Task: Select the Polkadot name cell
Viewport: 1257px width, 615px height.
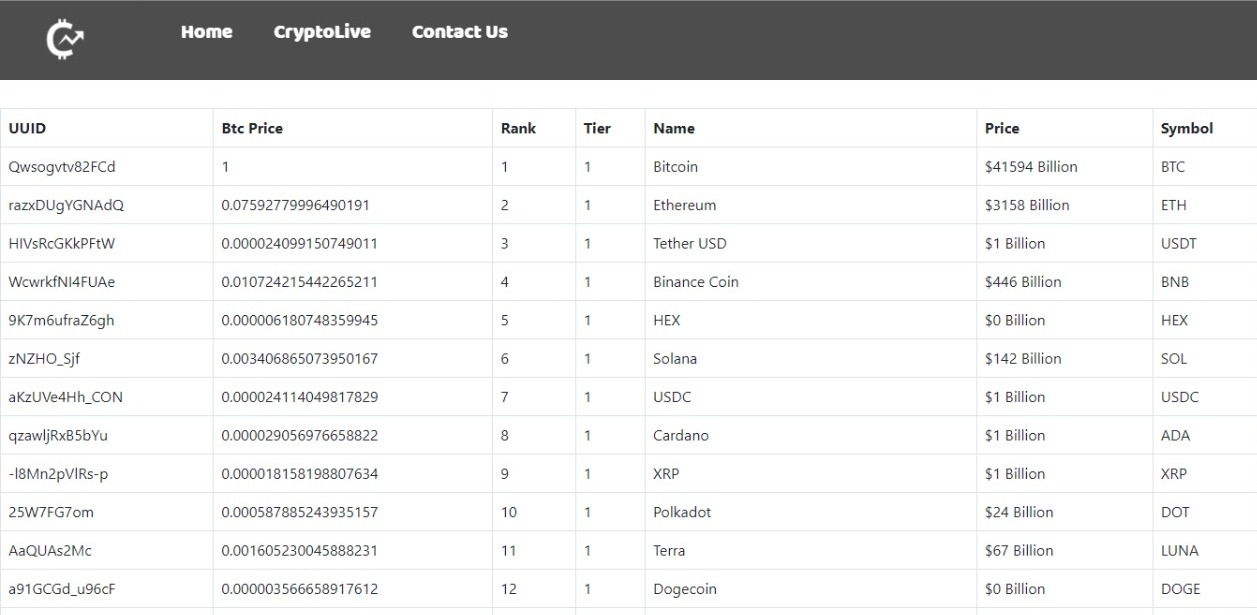Action: [x=811, y=512]
